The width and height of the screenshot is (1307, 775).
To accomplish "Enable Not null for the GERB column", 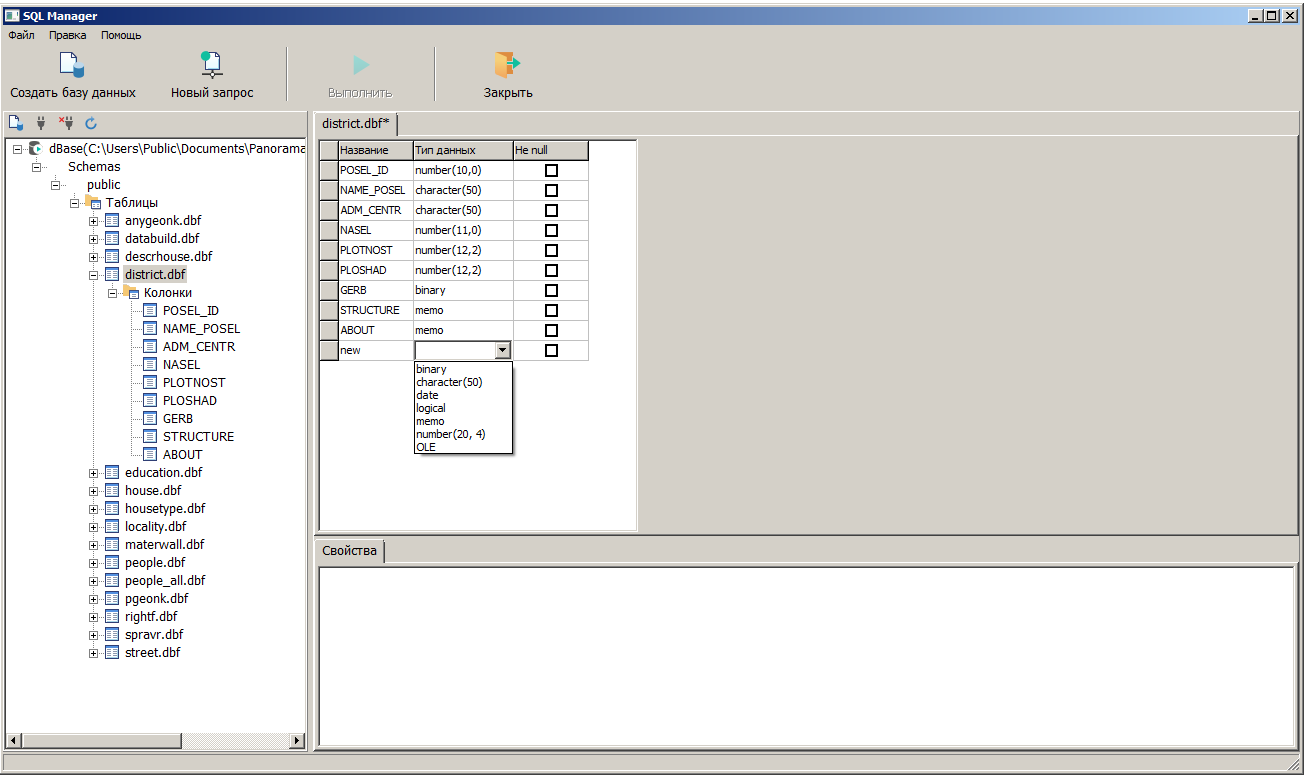I will (551, 290).
